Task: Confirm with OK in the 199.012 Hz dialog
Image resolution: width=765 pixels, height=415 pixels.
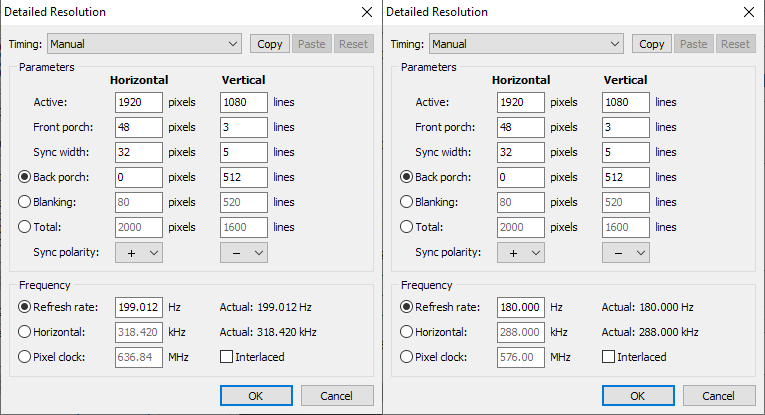Action: click(x=255, y=395)
